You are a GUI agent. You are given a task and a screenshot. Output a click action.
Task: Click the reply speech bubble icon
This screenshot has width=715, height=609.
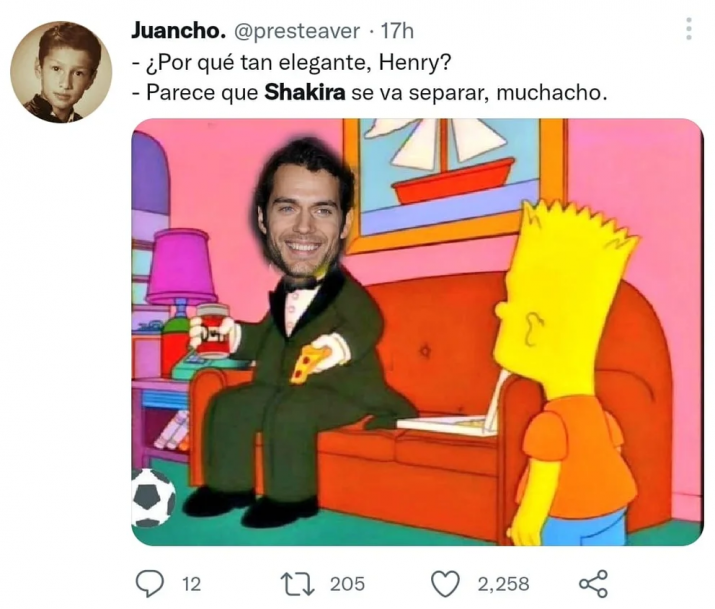(150, 583)
